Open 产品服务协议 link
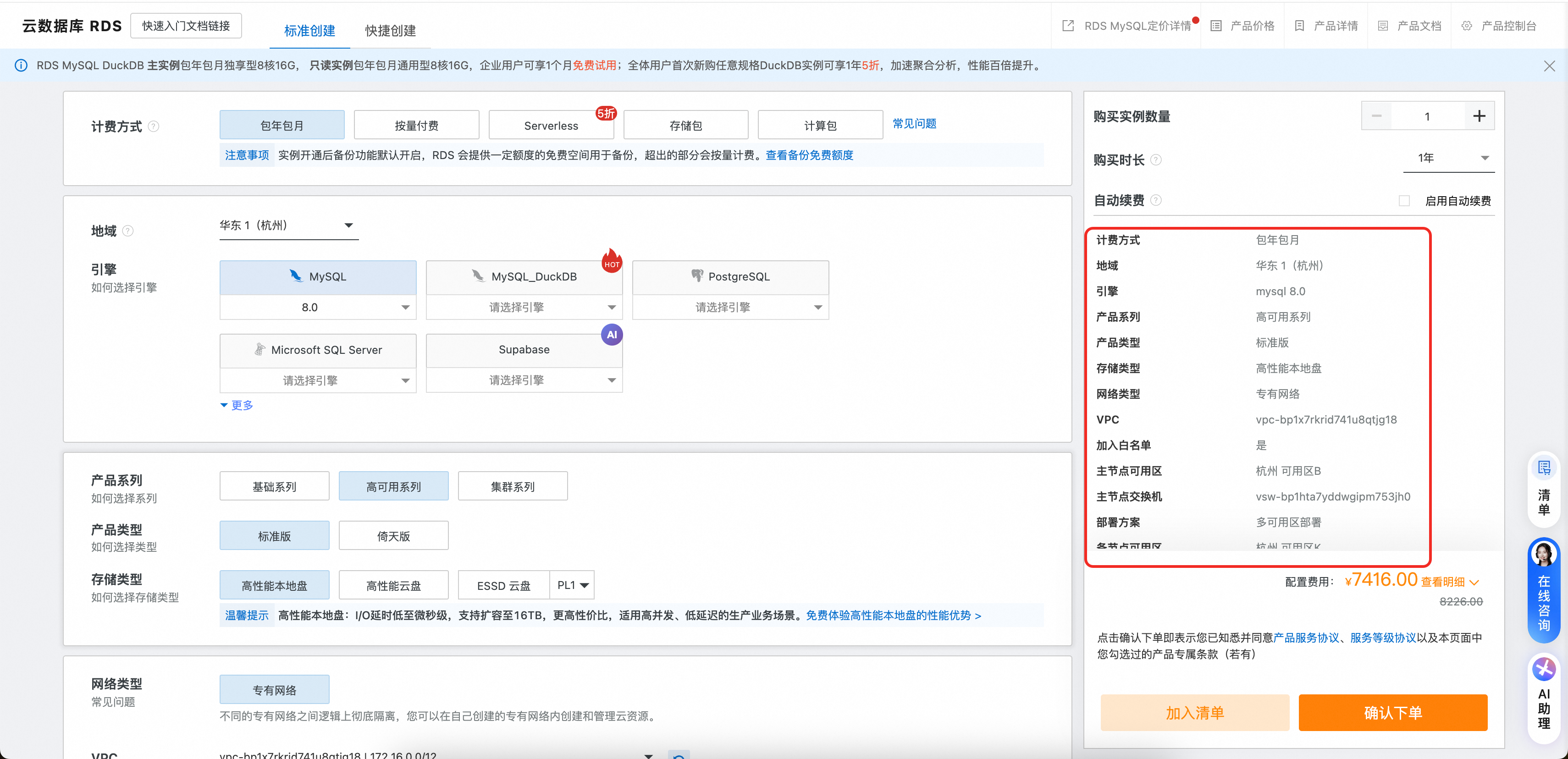Viewport: 1568px width, 759px height. pos(1306,637)
